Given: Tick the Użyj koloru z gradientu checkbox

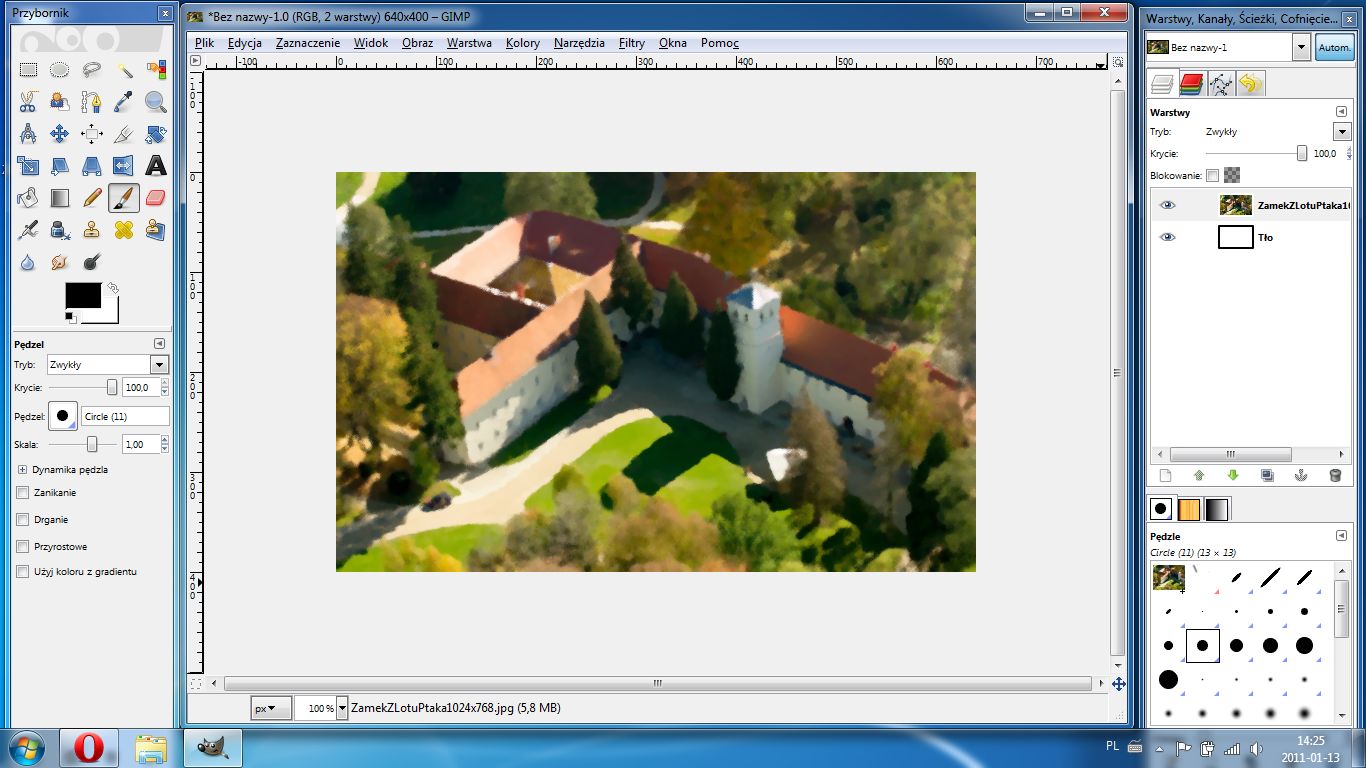Looking at the screenshot, I should 23,572.
